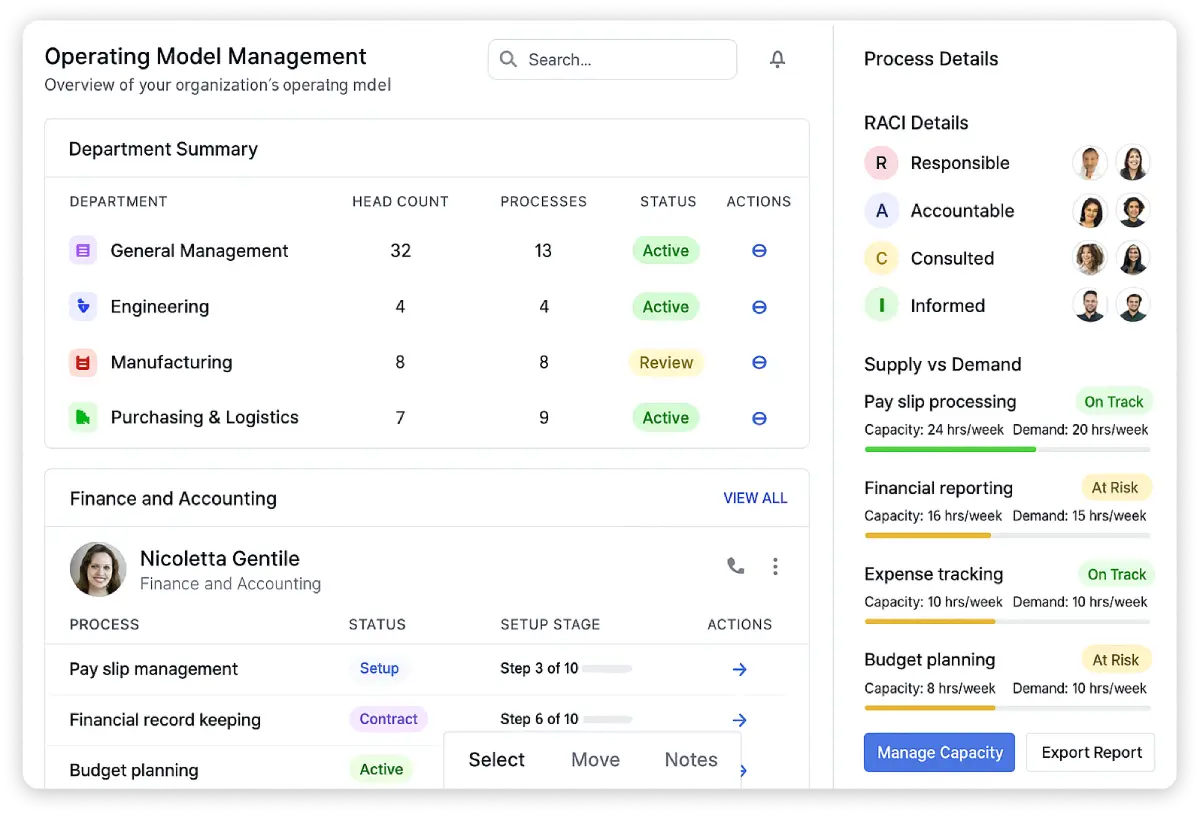1200x815 pixels.
Task: Choose the Select tab
Action: [x=496, y=760]
